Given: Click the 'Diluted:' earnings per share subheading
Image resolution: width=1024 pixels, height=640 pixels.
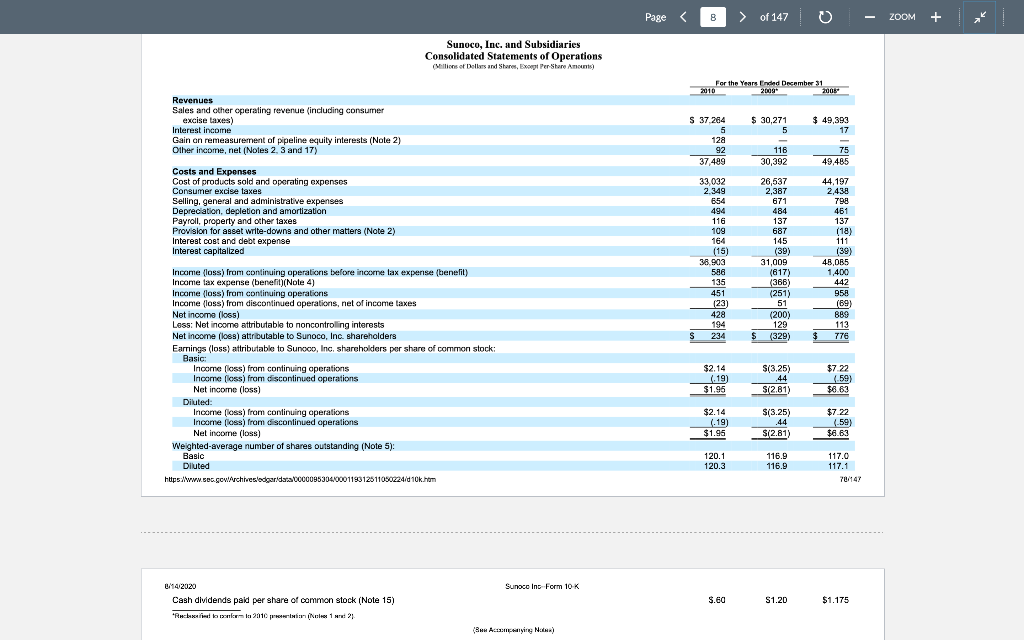Looking at the screenshot, I should pos(197,402).
